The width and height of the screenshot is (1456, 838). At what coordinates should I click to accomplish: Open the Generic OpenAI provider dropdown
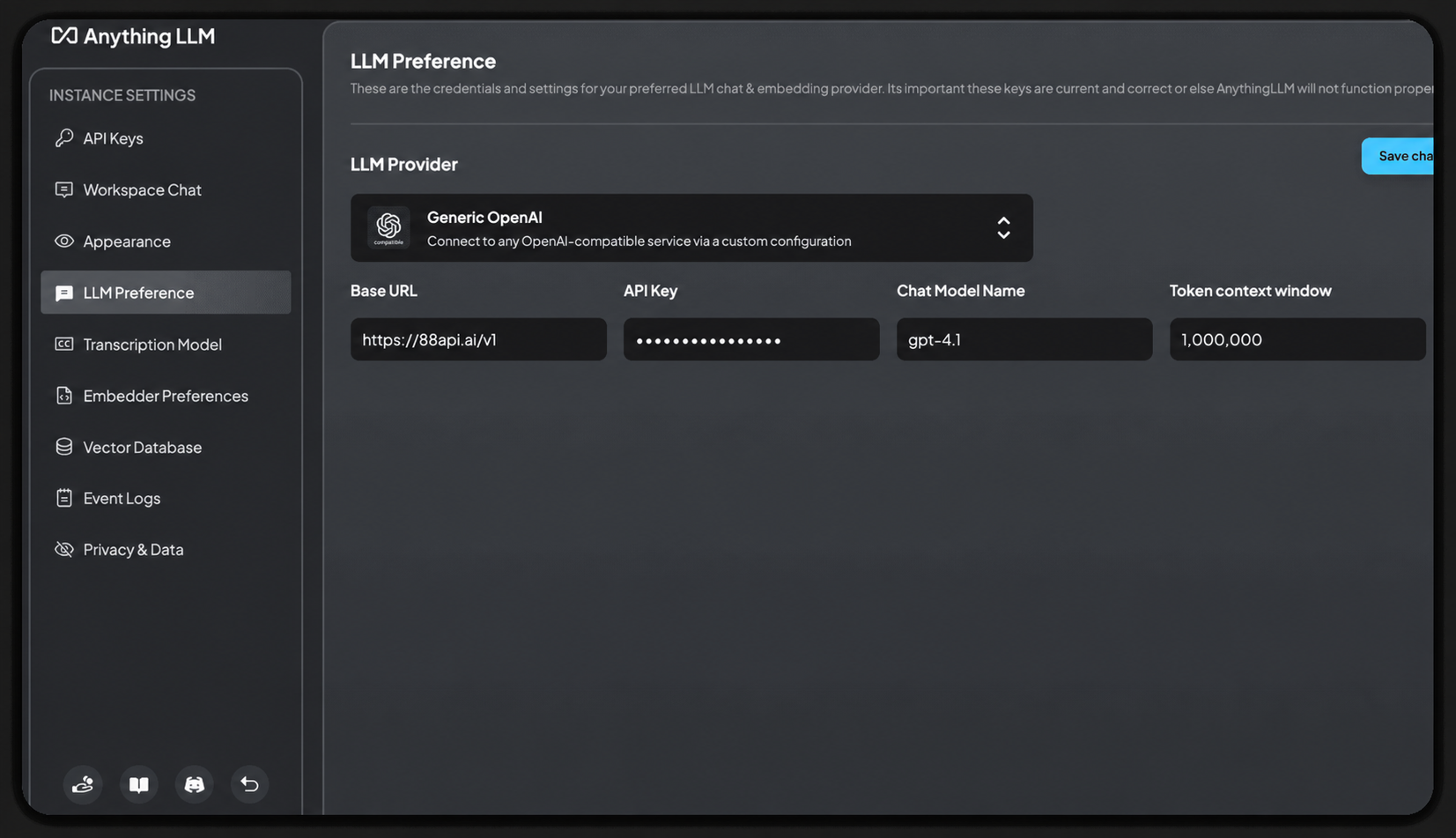click(x=691, y=227)
